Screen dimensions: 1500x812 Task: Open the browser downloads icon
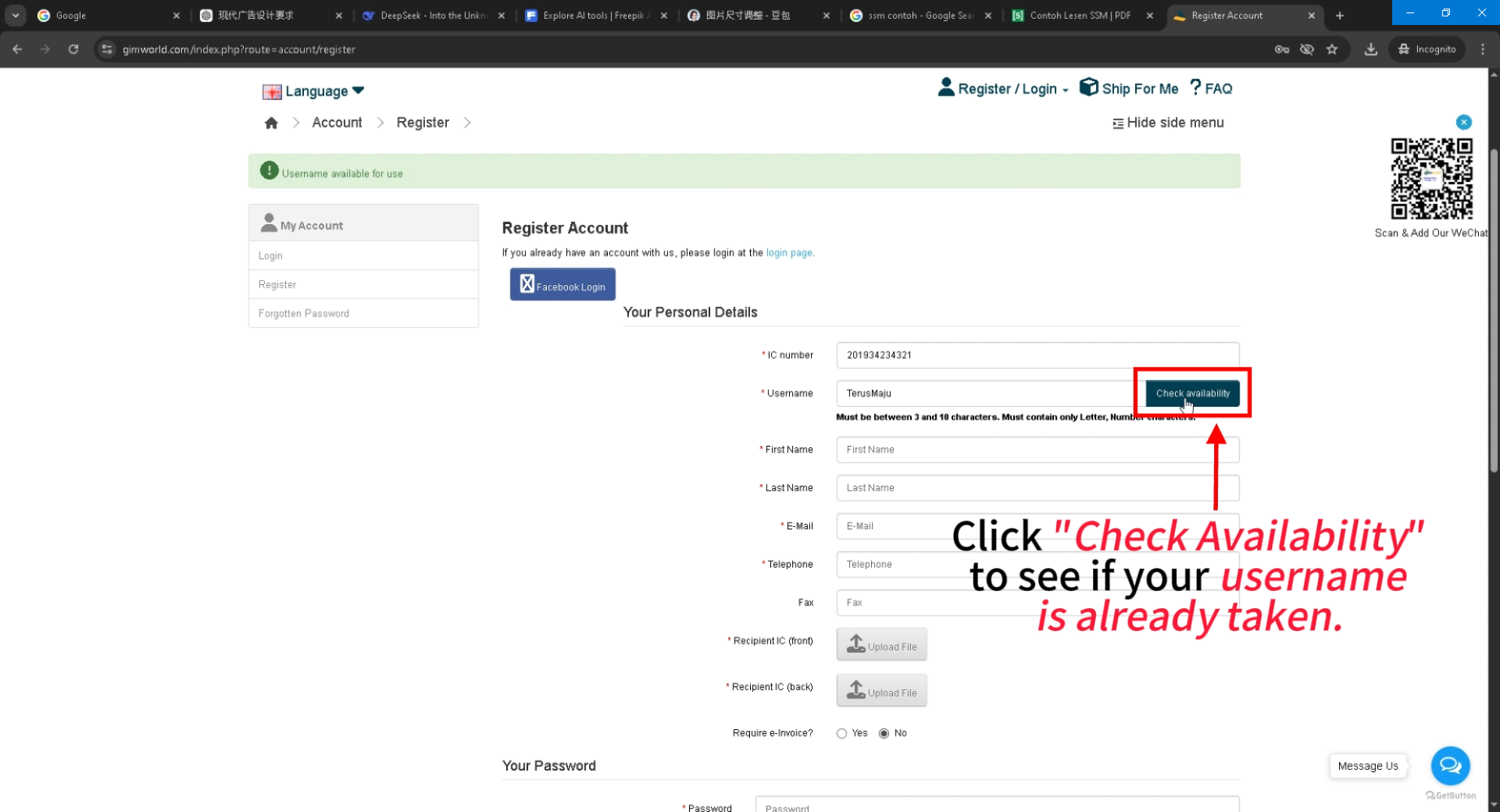point(1370,49)
